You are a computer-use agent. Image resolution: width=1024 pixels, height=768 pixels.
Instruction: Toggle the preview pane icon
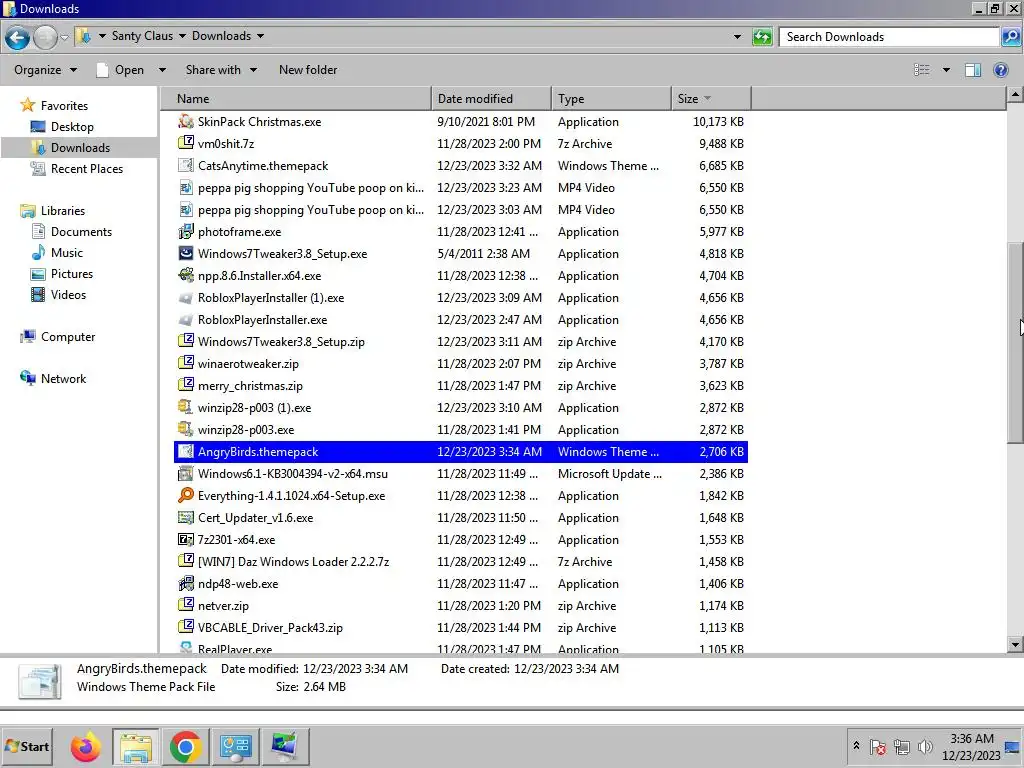pos(973,70)
